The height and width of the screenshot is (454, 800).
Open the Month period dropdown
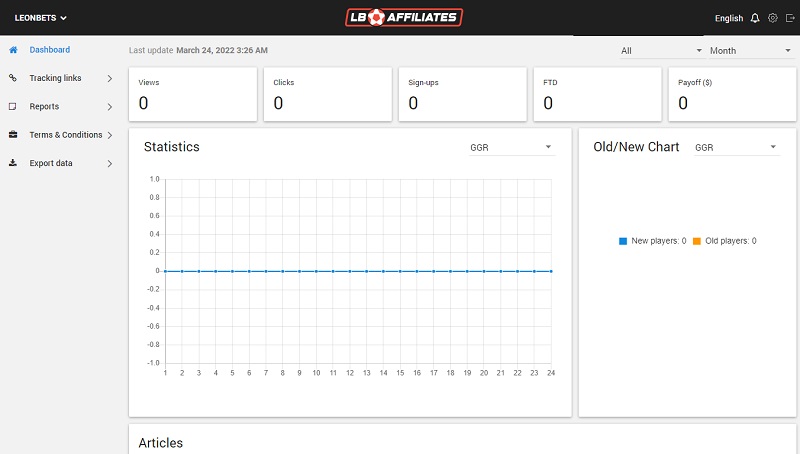pyautogui.click(x=751, y=51)
